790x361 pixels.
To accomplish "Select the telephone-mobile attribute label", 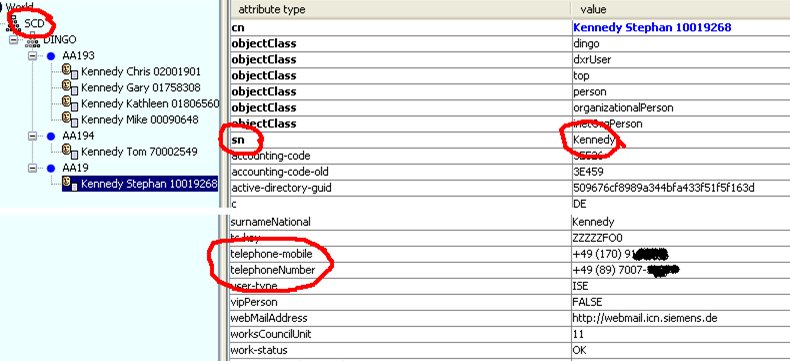I will pyautogui.click(x=272, y=254).
